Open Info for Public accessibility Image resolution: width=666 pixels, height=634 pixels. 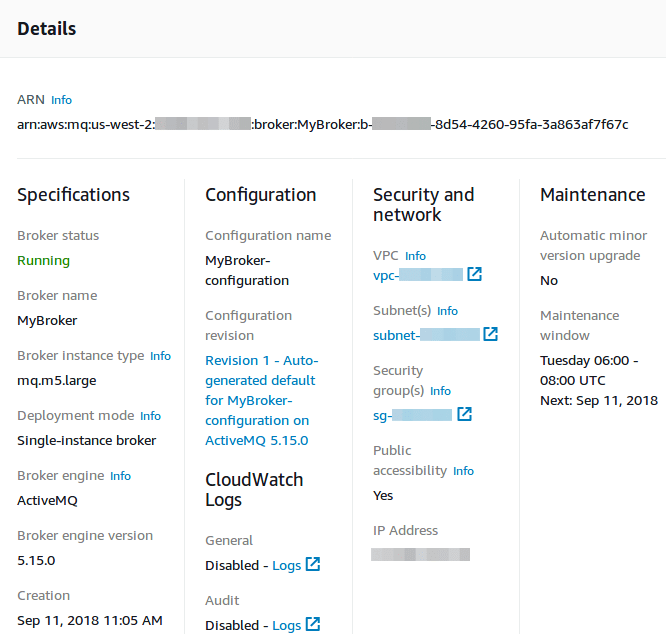(463, 471)
